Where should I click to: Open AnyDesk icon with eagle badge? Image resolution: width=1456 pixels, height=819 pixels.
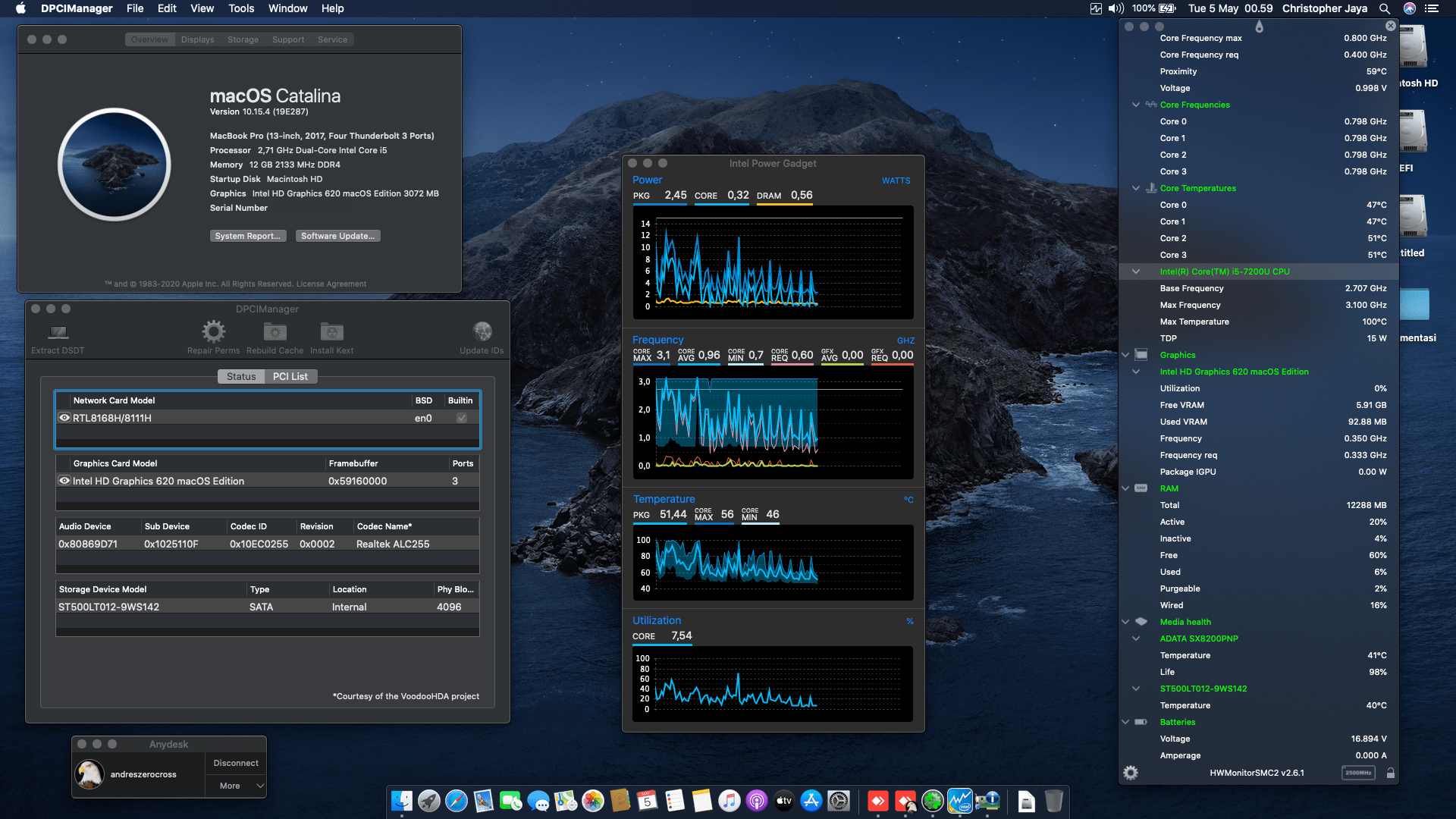[905, 801]
